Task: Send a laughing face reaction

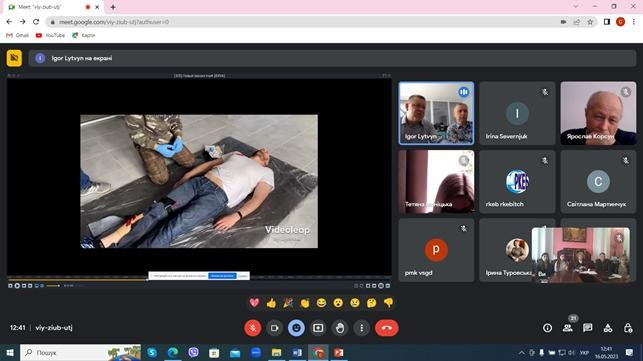Action: (322, 303)
